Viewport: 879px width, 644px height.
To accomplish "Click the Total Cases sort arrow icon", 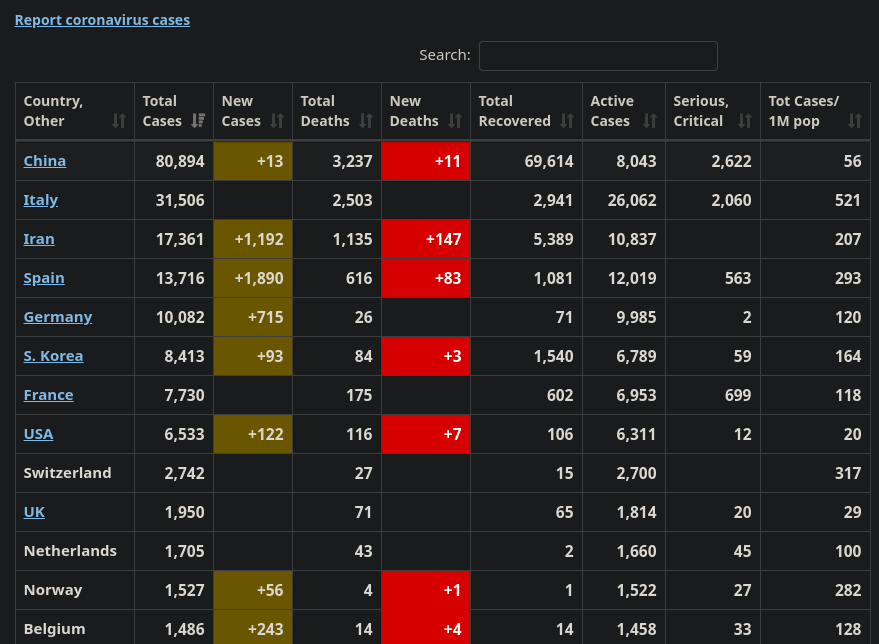I will coord(198,121).
